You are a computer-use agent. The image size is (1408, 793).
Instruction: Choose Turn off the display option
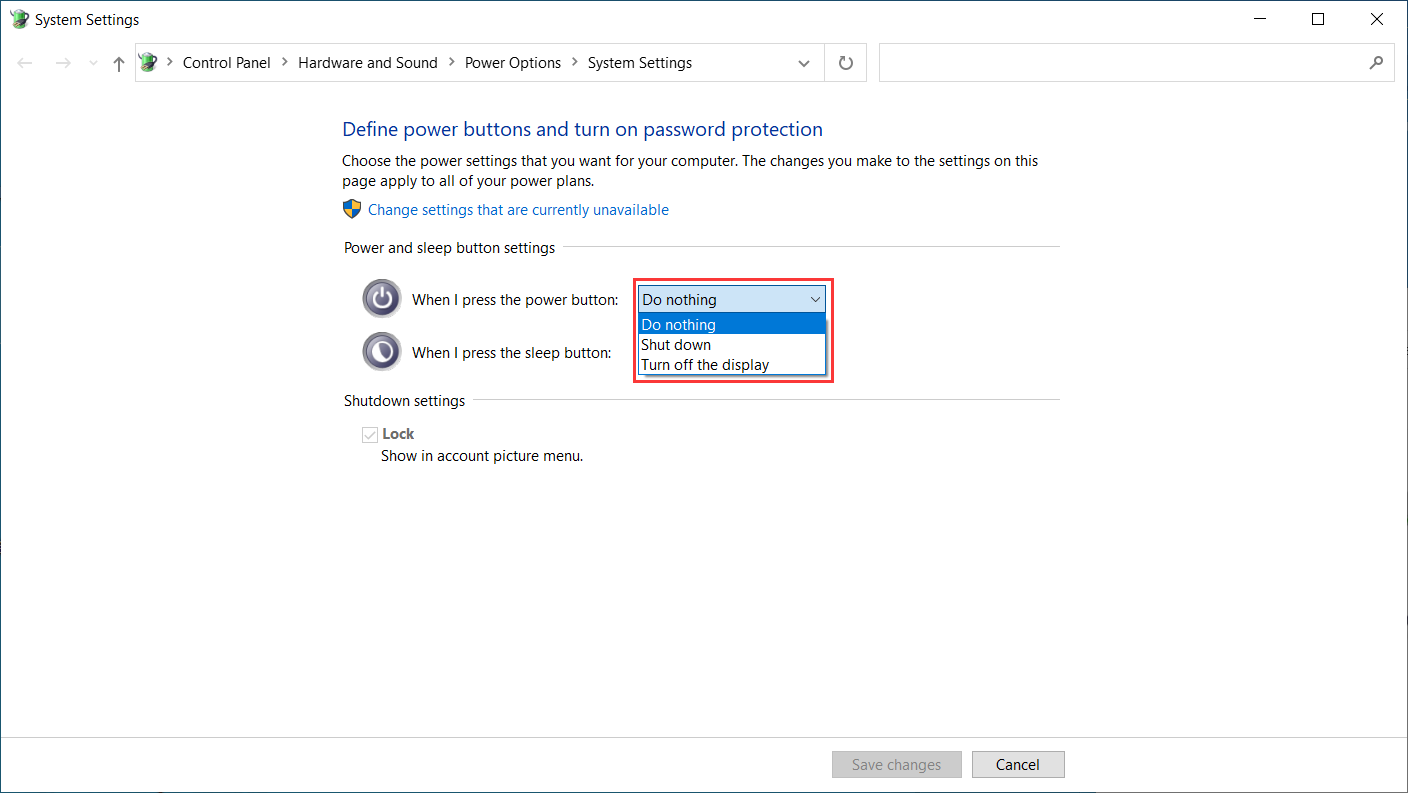(705, 365)
